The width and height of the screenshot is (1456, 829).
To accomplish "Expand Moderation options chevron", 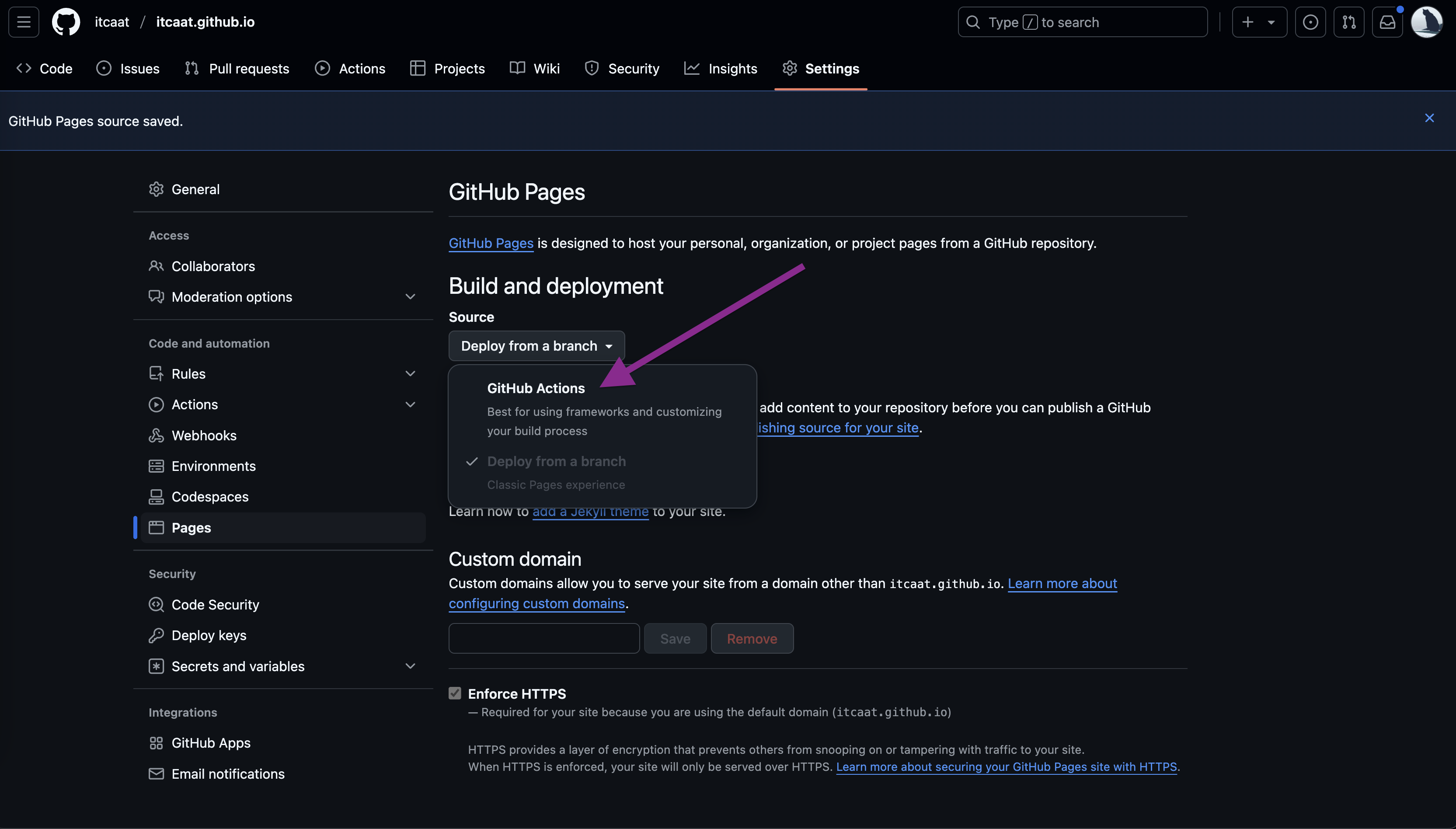I will (410, 296).
